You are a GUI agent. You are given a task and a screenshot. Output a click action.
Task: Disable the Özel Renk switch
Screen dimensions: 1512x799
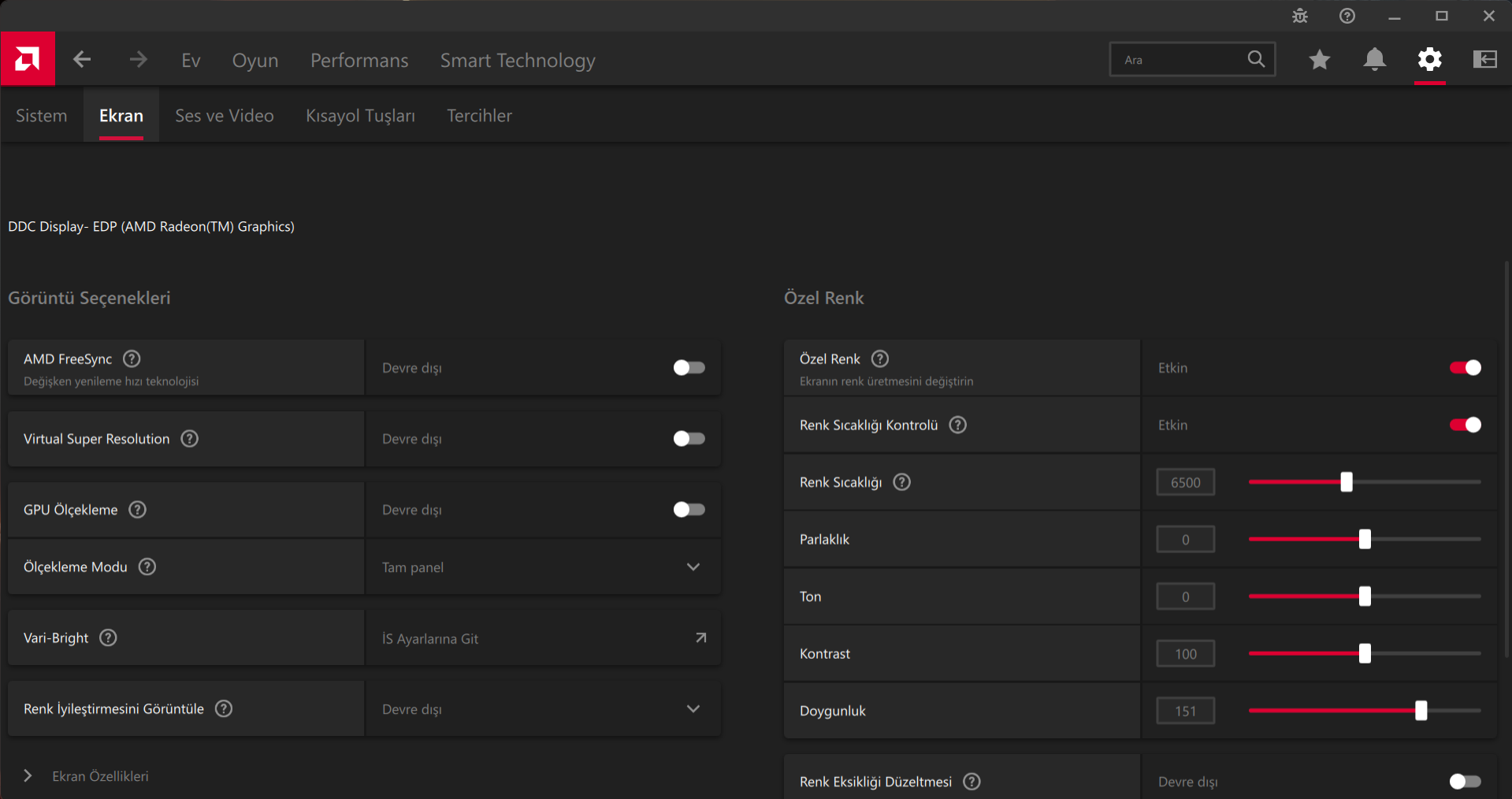pyautogui.click(x=1465, y=368)
